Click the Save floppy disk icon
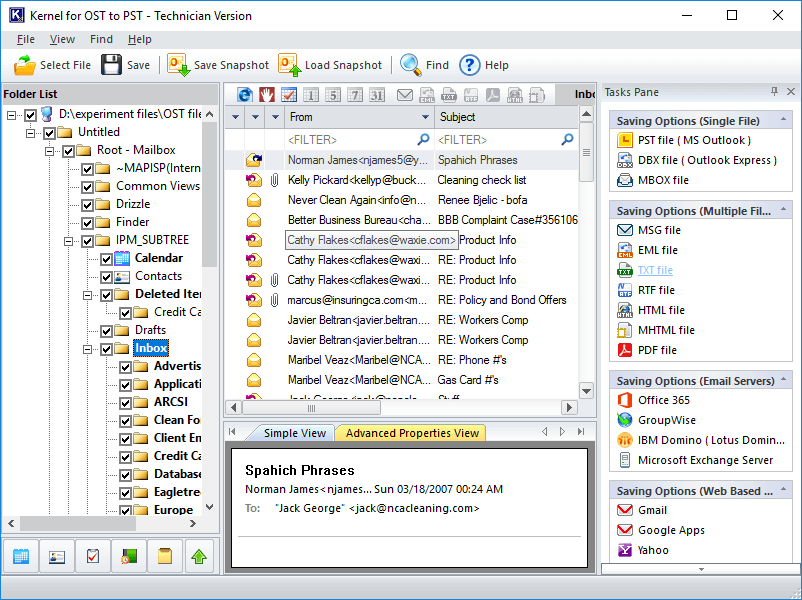This screenshot has height=600, width=802. [111, 65]
